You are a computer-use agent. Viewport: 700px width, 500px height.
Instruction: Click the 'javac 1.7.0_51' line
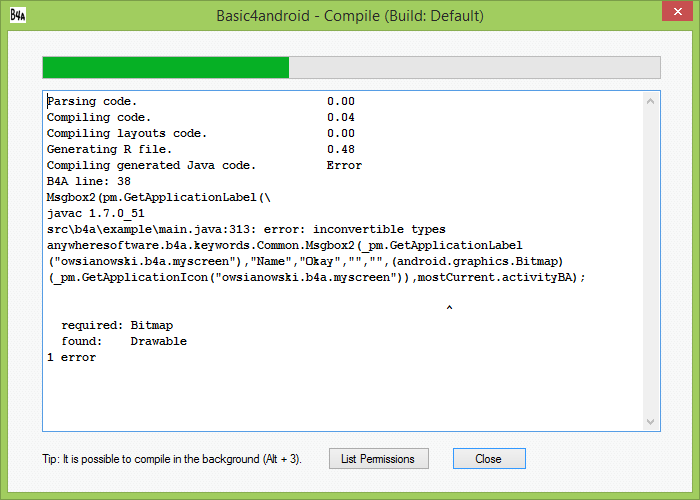[x=96, y=213]
